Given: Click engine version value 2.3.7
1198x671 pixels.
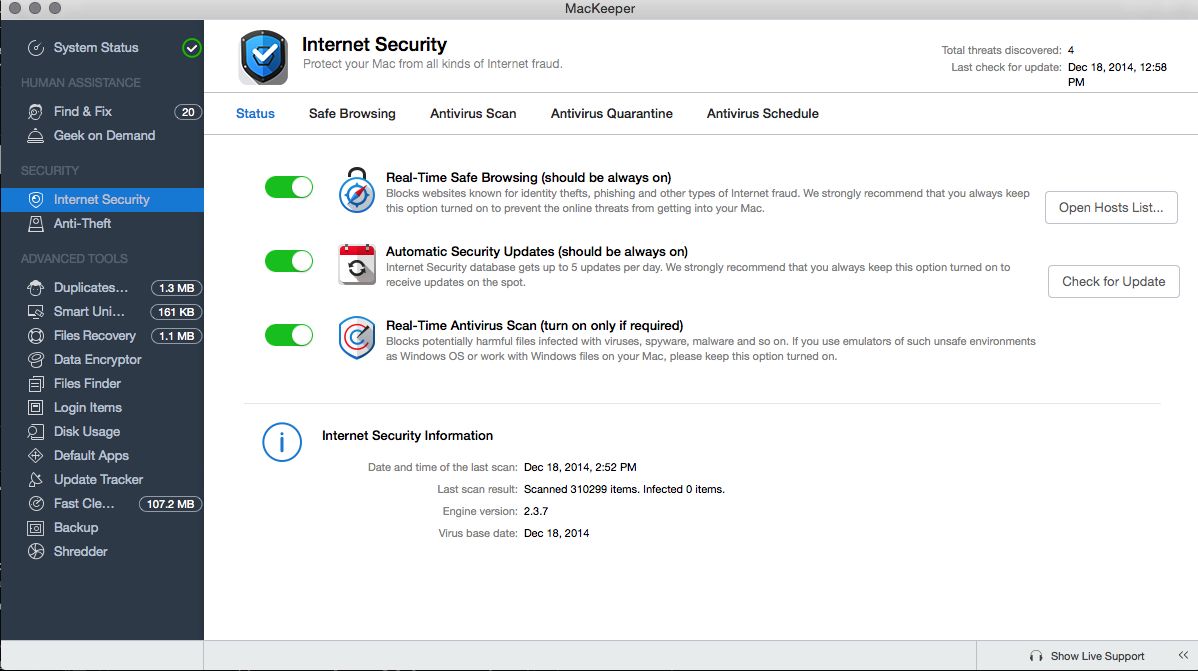Looking at the screenshot, I should pos(536,511).
